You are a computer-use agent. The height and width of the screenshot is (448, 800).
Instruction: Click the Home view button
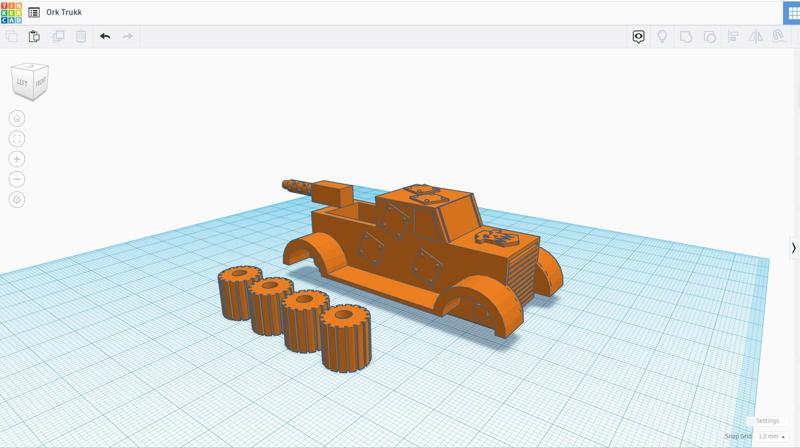[17, 118]
